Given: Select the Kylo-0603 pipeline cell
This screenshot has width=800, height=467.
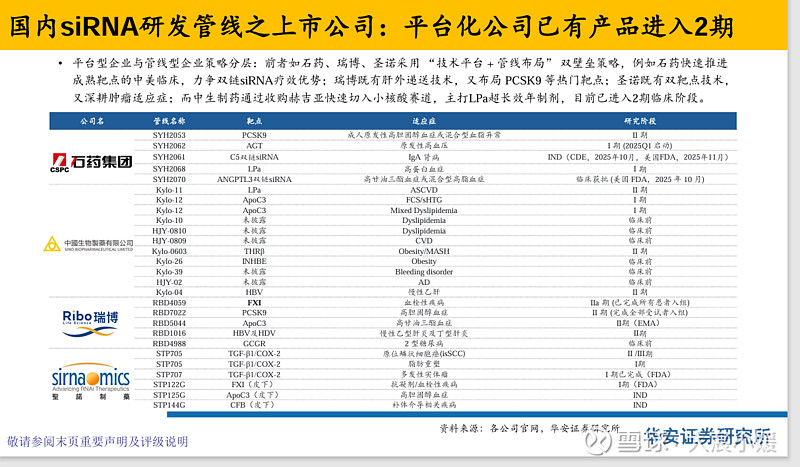Looking at the screenshot, I should [169, 251].
